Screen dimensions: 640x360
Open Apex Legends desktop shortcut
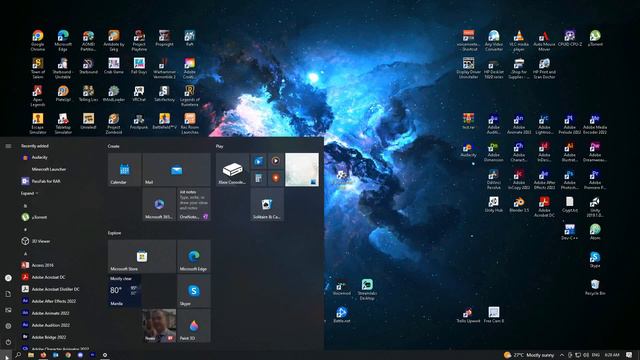click(x=38, y=96)
